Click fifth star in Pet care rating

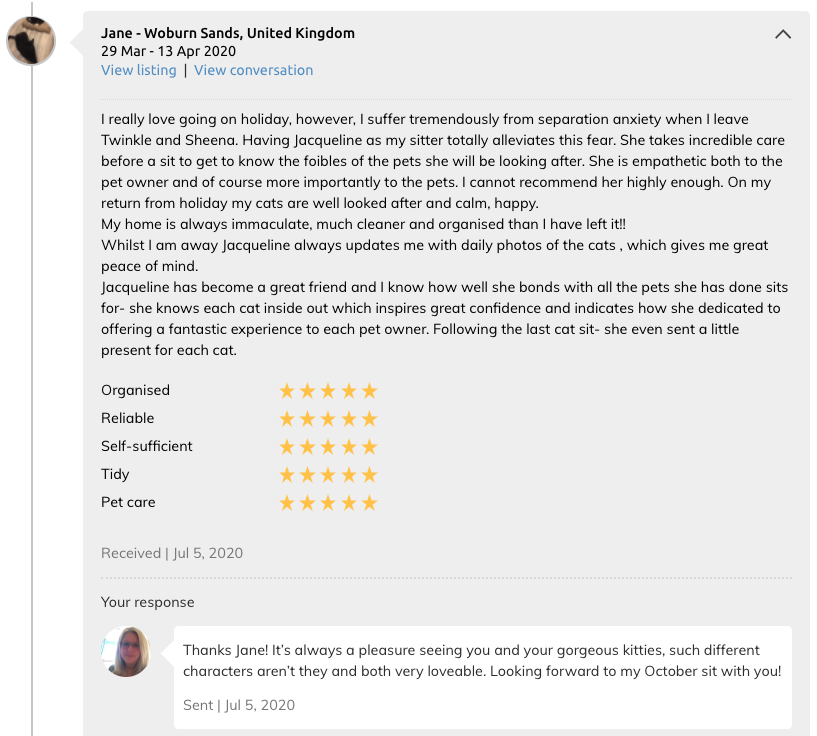pos(369,503)
